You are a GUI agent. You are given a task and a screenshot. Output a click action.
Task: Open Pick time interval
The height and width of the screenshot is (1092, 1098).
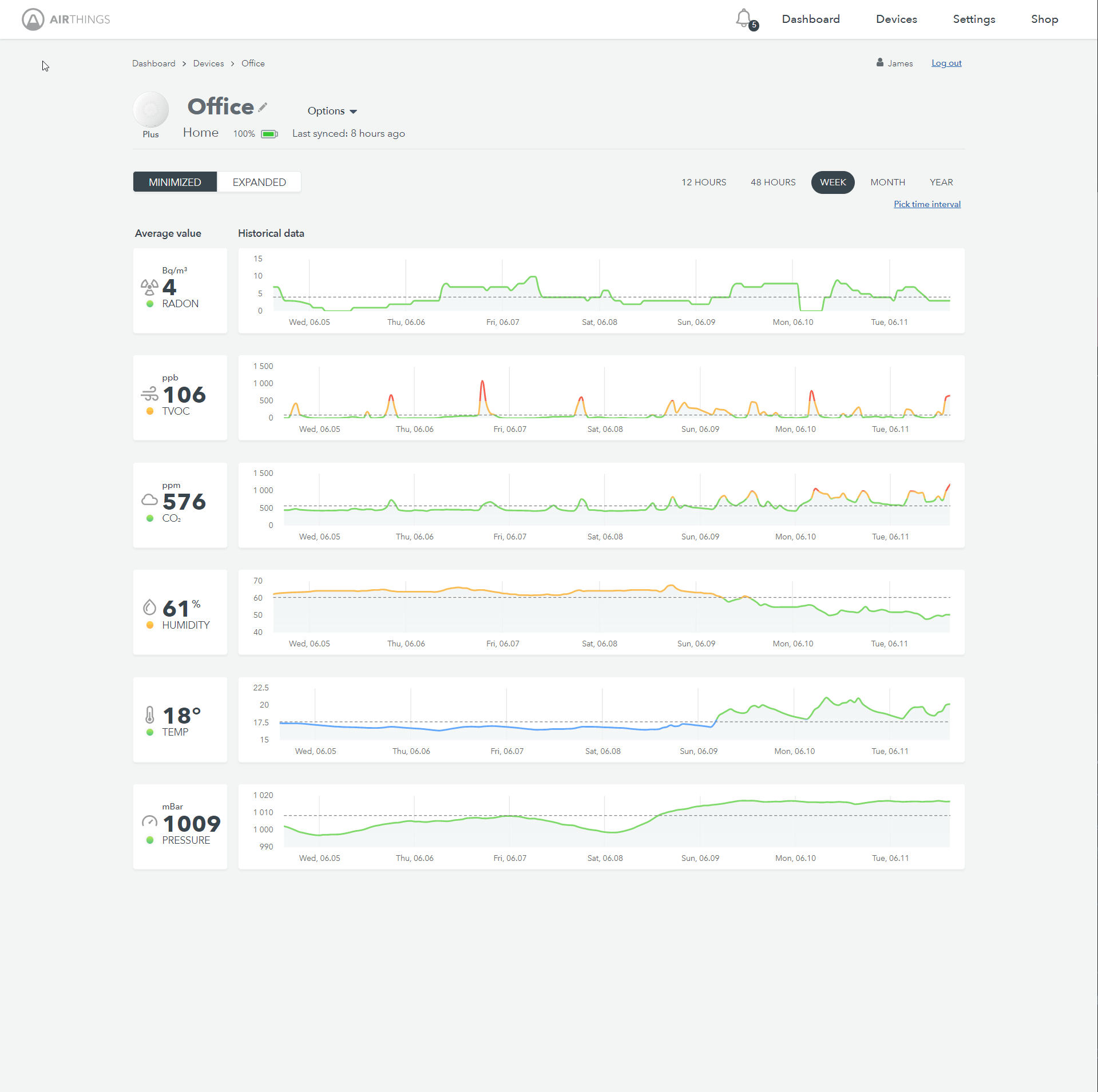click(927, 204)
